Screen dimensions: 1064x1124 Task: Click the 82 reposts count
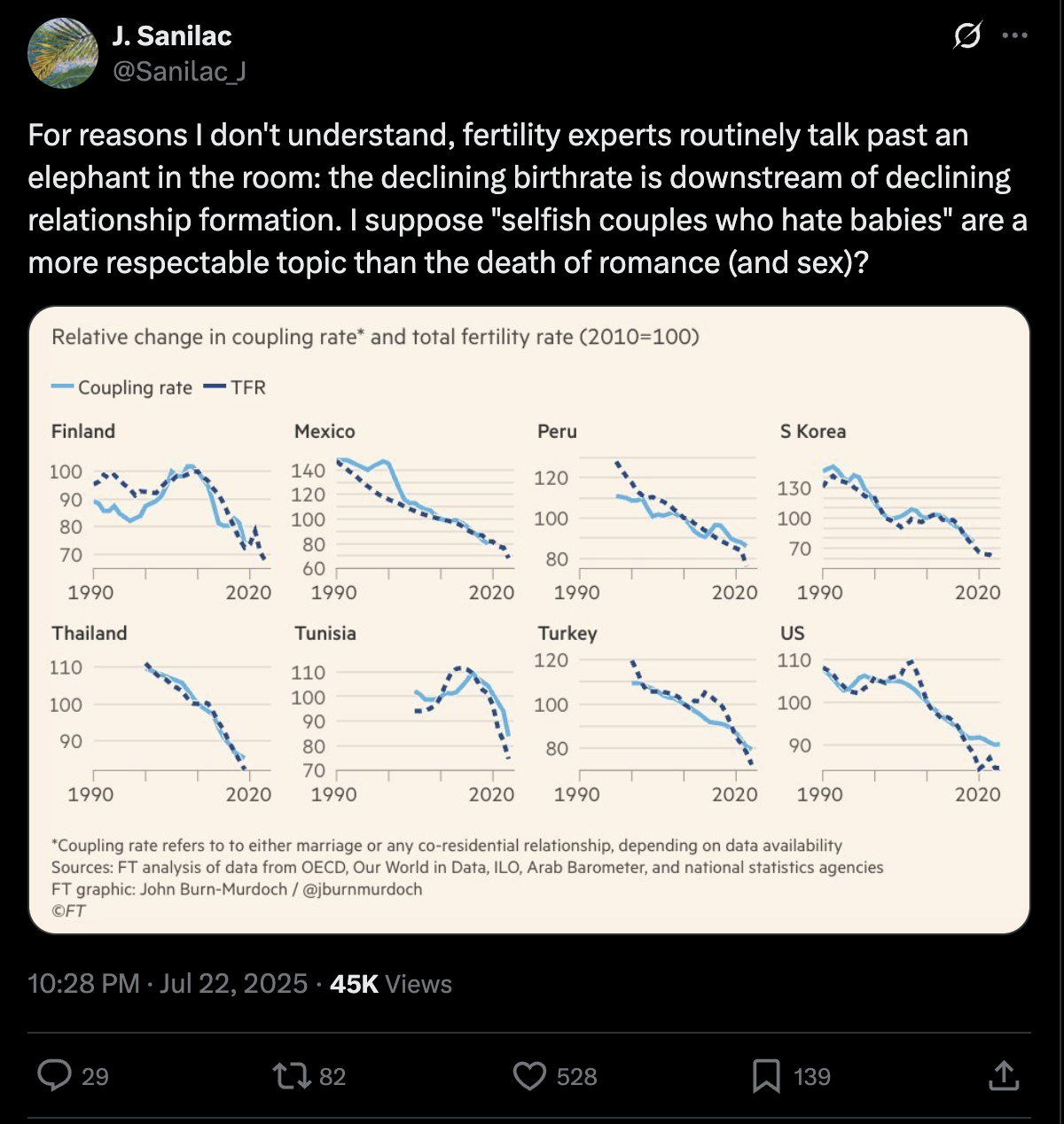(x=332, y=1076)
